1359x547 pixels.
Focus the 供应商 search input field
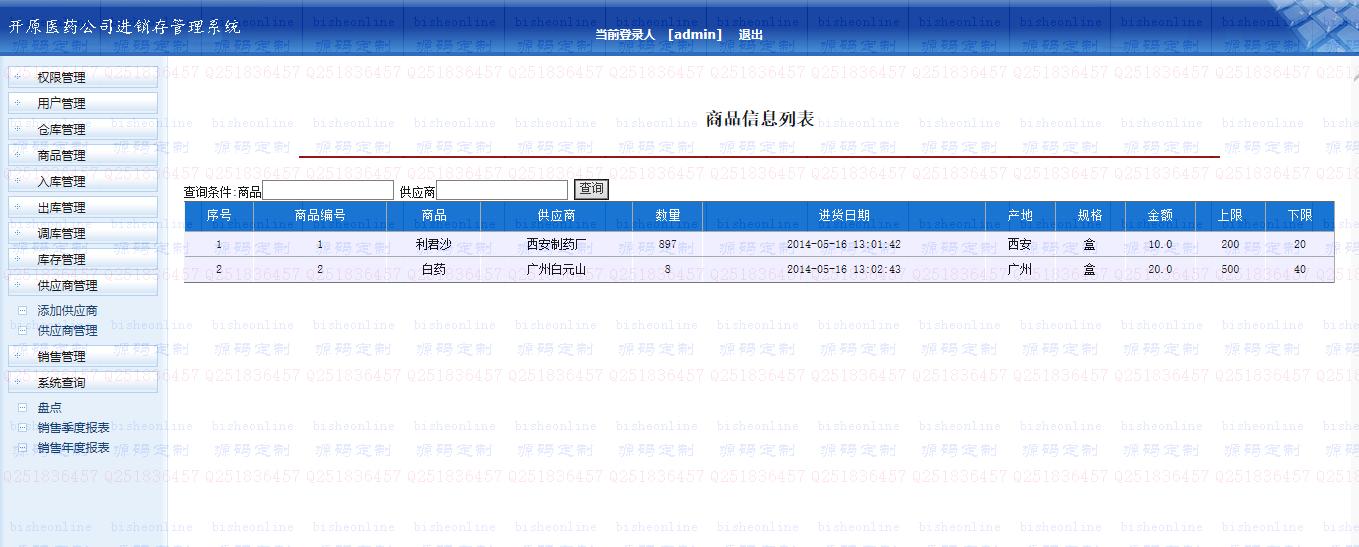tap(502, 190)
